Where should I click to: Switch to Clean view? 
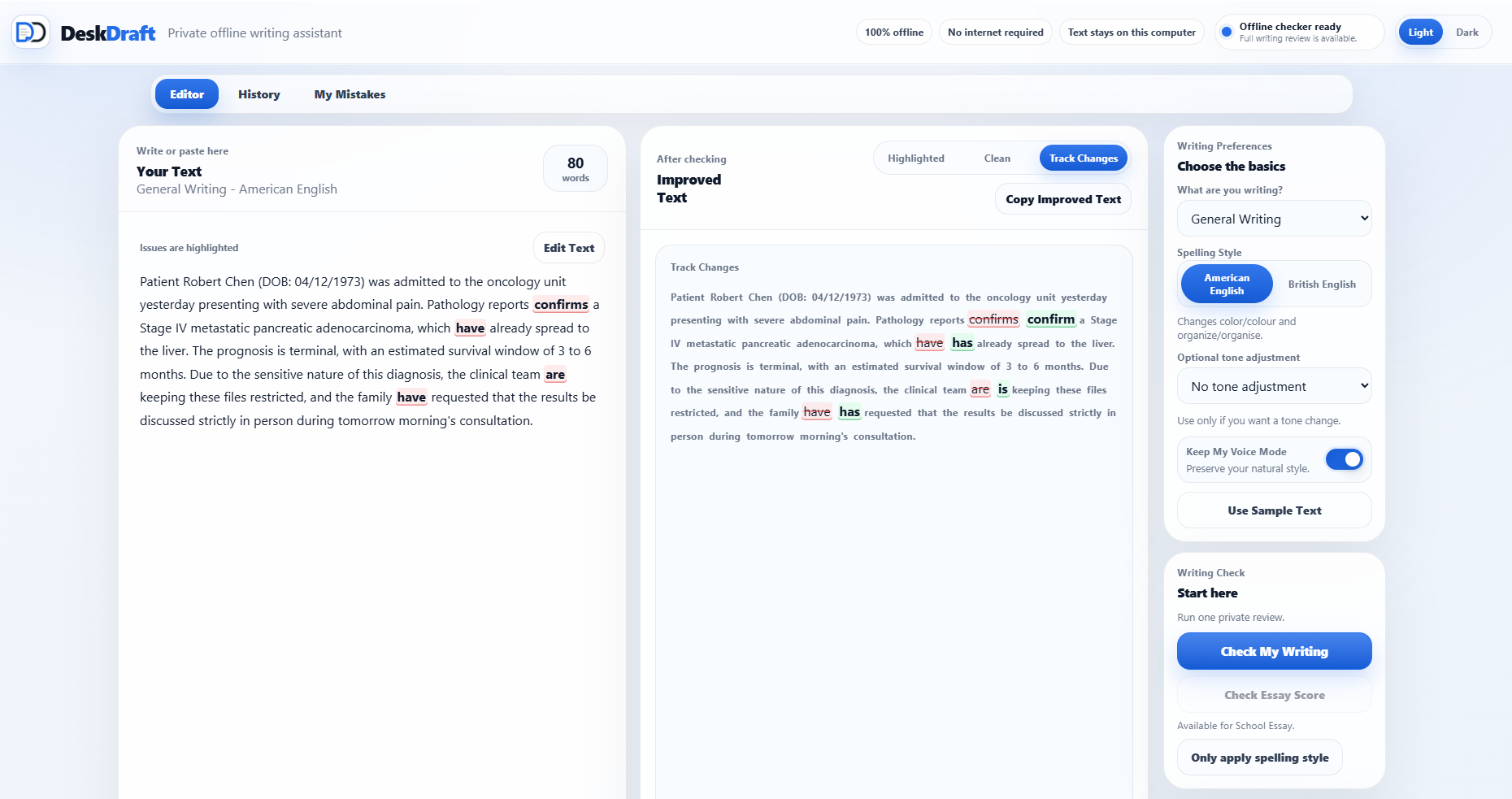[997, 158]
